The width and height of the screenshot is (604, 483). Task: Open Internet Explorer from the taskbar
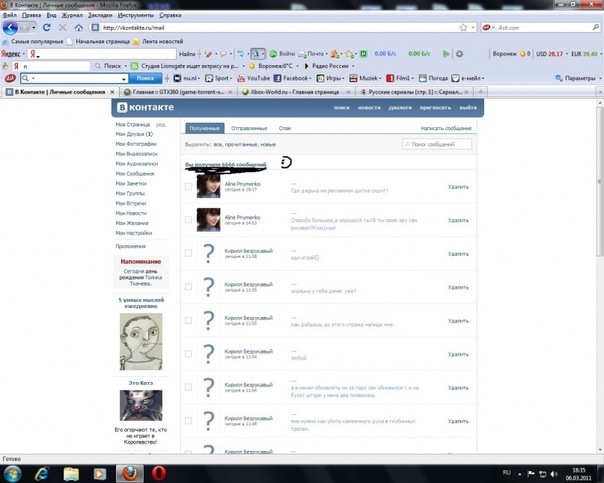42,473
